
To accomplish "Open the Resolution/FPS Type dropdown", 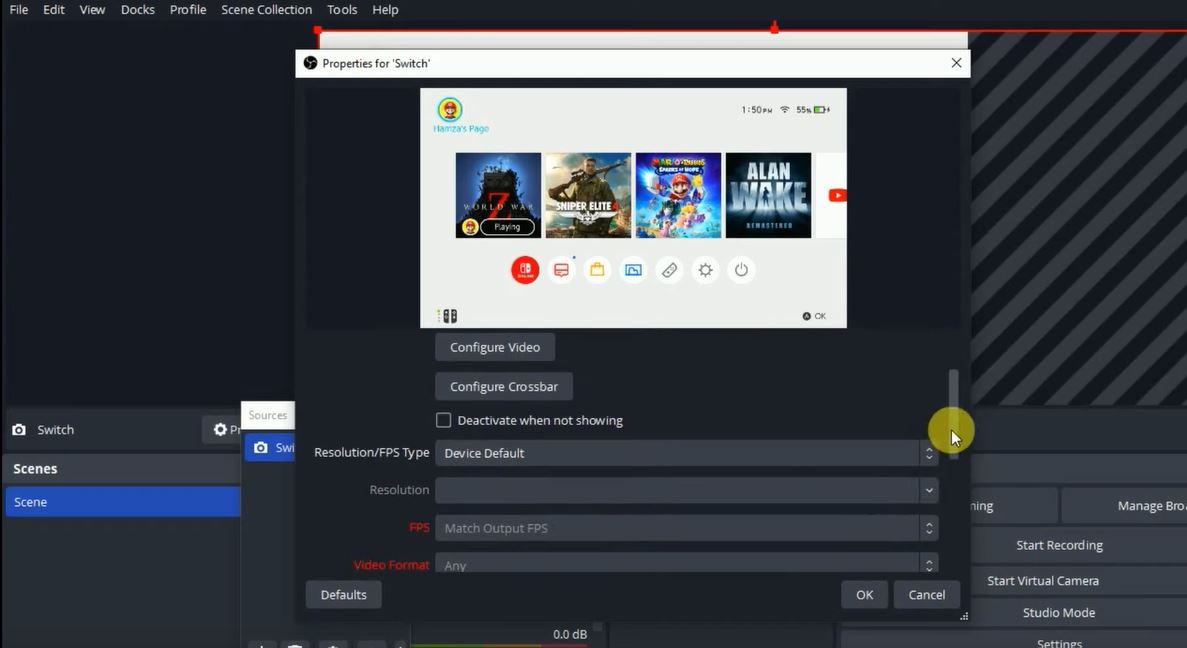I will click(x=687, y=453).
